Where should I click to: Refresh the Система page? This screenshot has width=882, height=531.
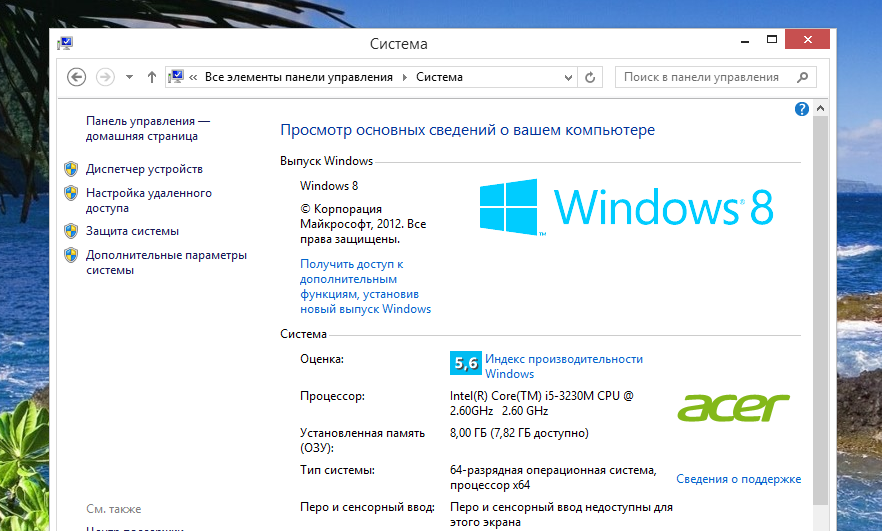click(590, 78)
